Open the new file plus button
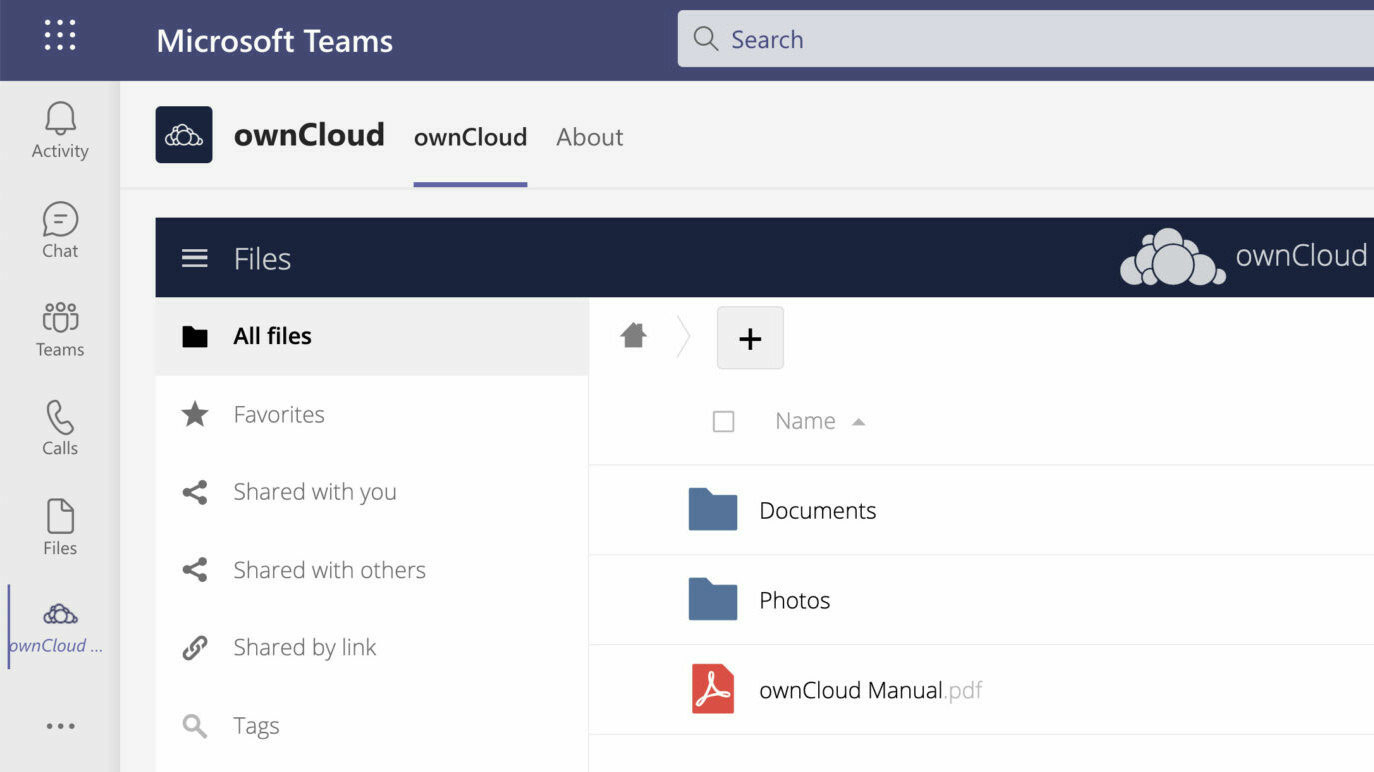This screenshot has width=1374, height=772. (x=750, y=338)
